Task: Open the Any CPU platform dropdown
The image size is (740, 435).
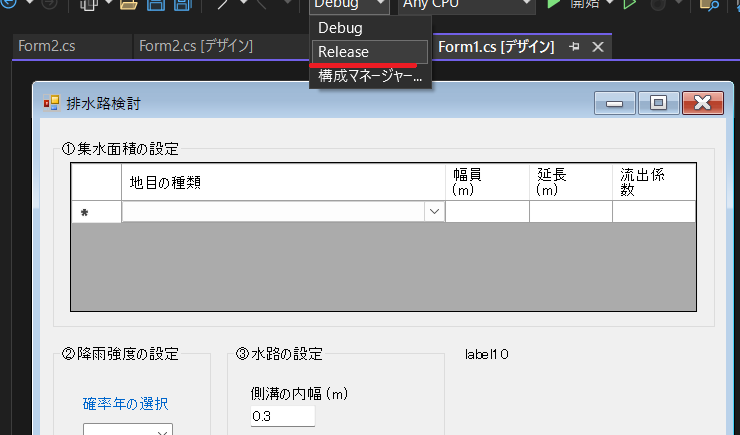Action: tap(466, 5)
